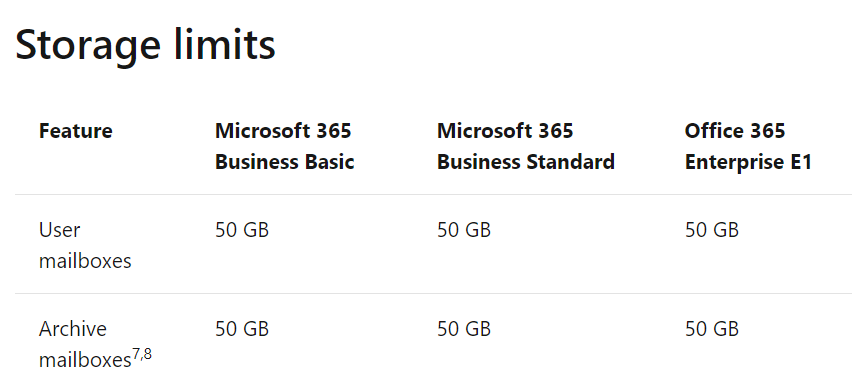Select the Feature column header
The image size is (852, 390).
tap(76, 131)
